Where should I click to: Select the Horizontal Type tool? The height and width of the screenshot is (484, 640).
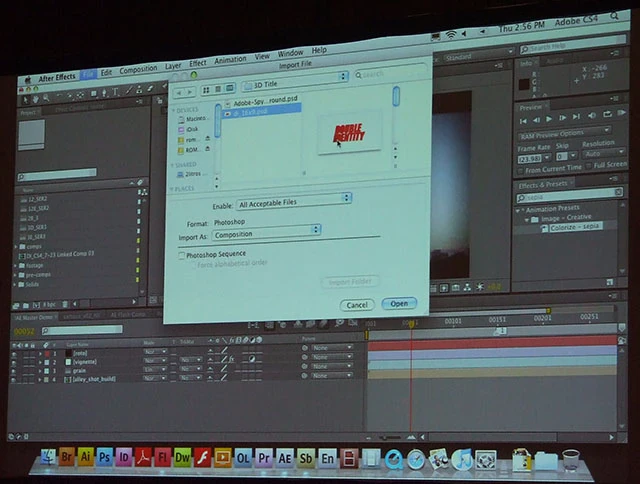point(116,92)
